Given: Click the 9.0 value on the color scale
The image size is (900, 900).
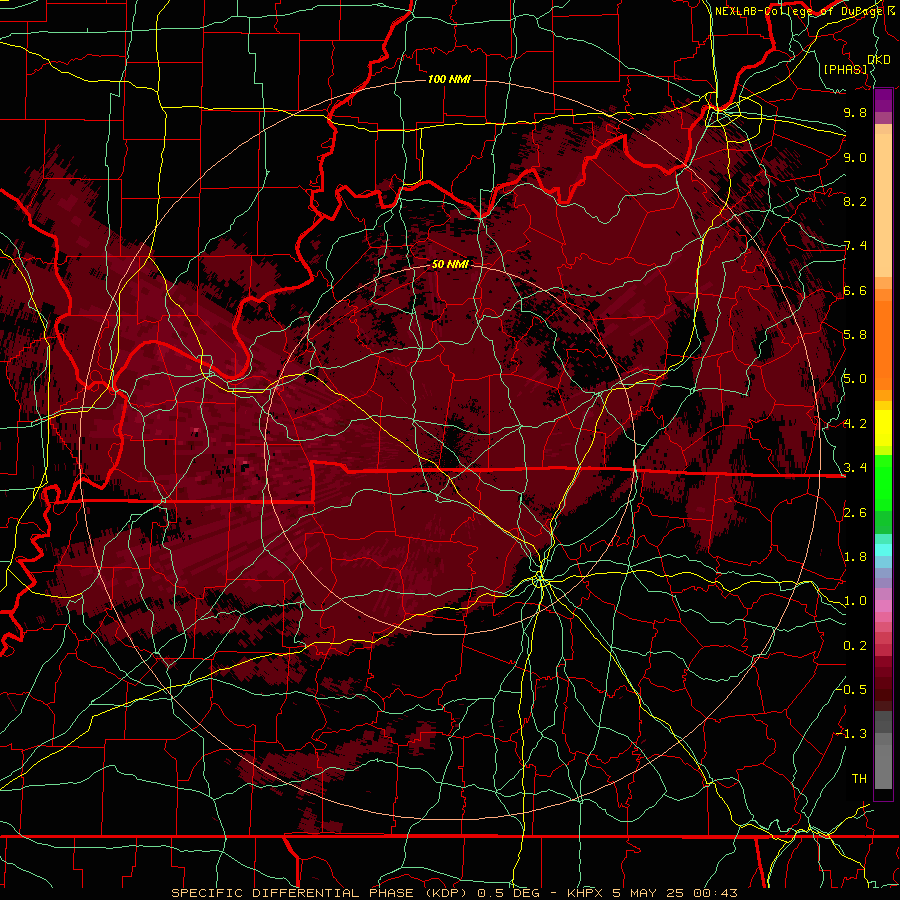Looking at the screenshot, I should (855, 157).
